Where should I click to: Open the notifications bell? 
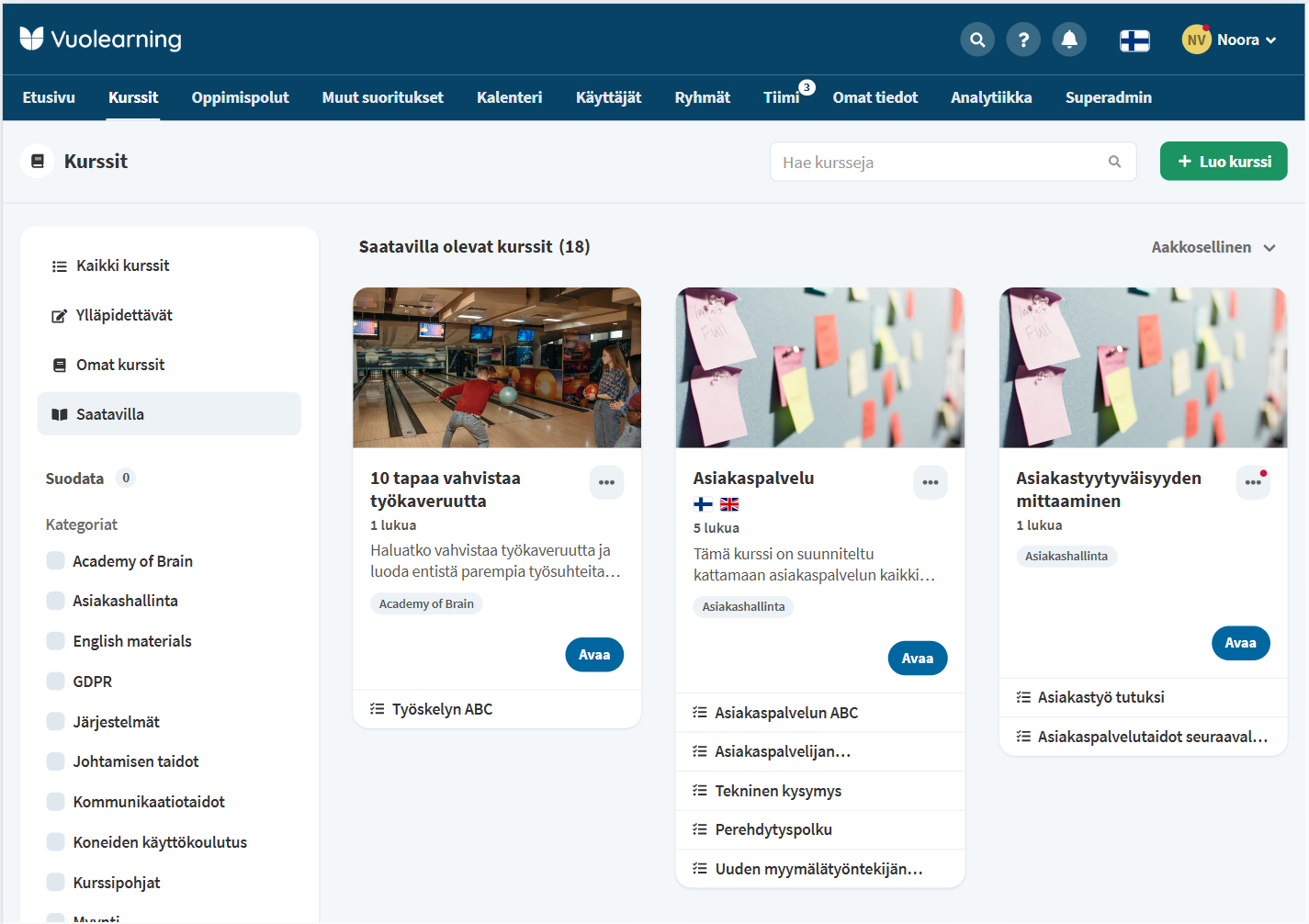(1069, 39)
